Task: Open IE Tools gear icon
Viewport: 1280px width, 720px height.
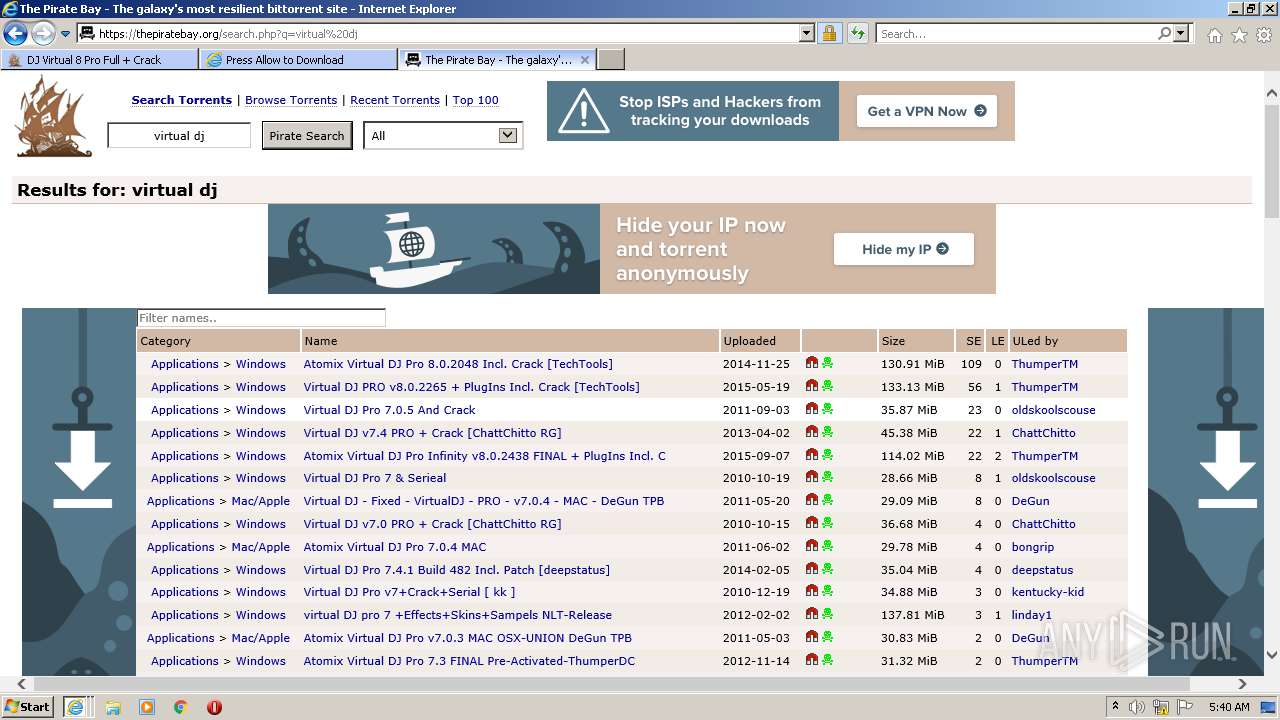Action: (1264, 35)
